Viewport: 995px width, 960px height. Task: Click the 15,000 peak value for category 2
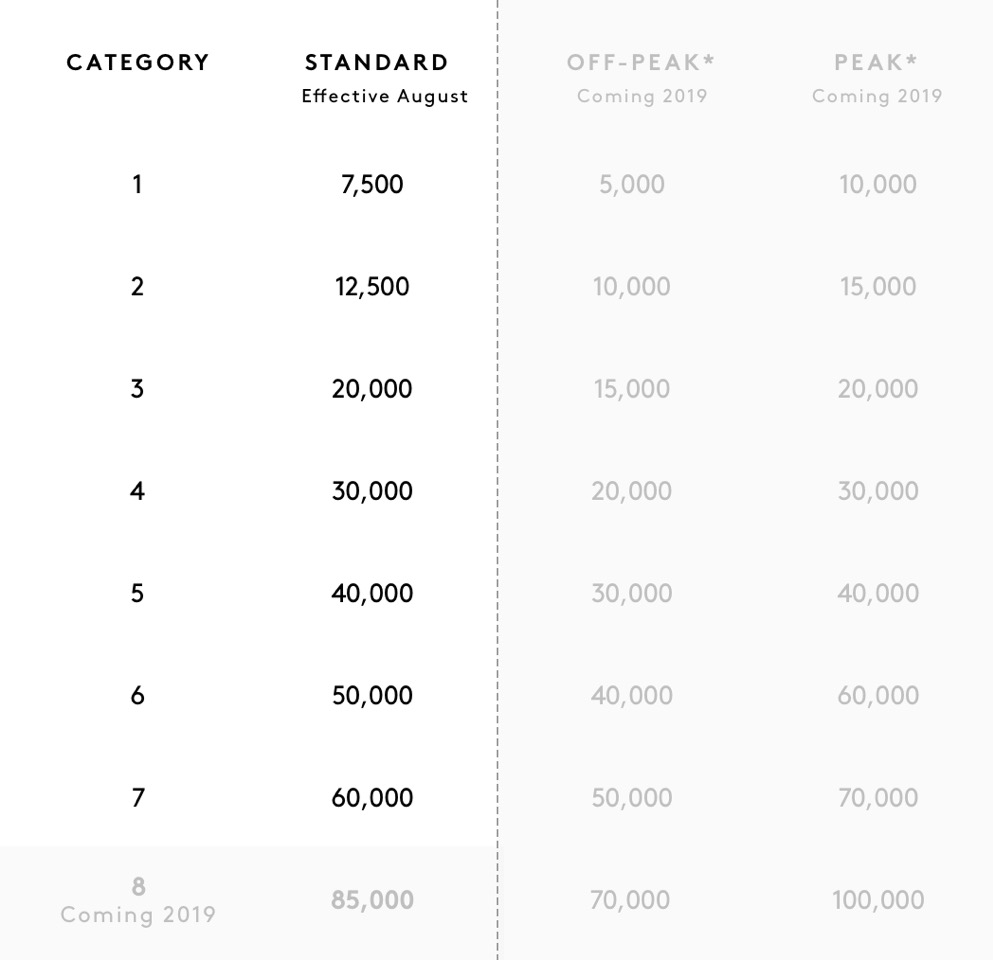pos(878,287)
